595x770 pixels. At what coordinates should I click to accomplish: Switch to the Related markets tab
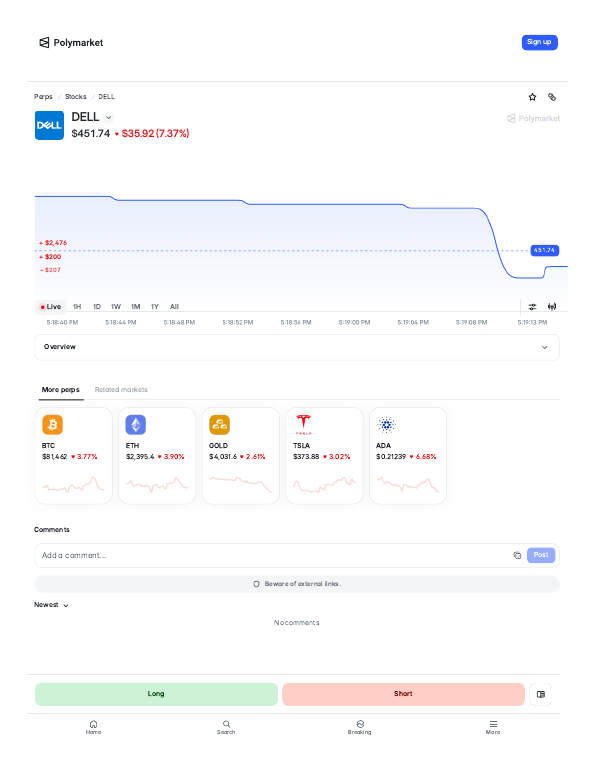click(x=121, y=389)
